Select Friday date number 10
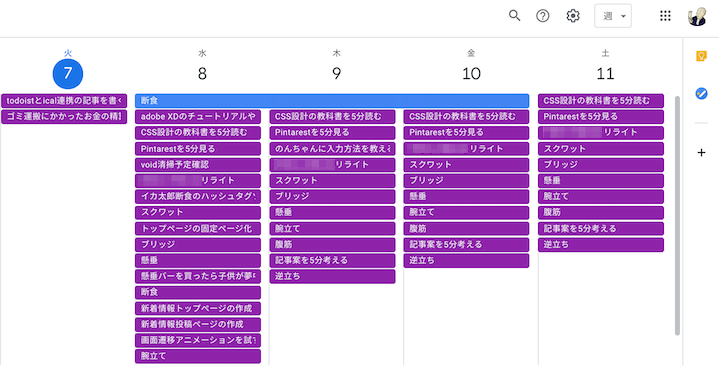The image size is (719, 365). [x=471, y=73]
